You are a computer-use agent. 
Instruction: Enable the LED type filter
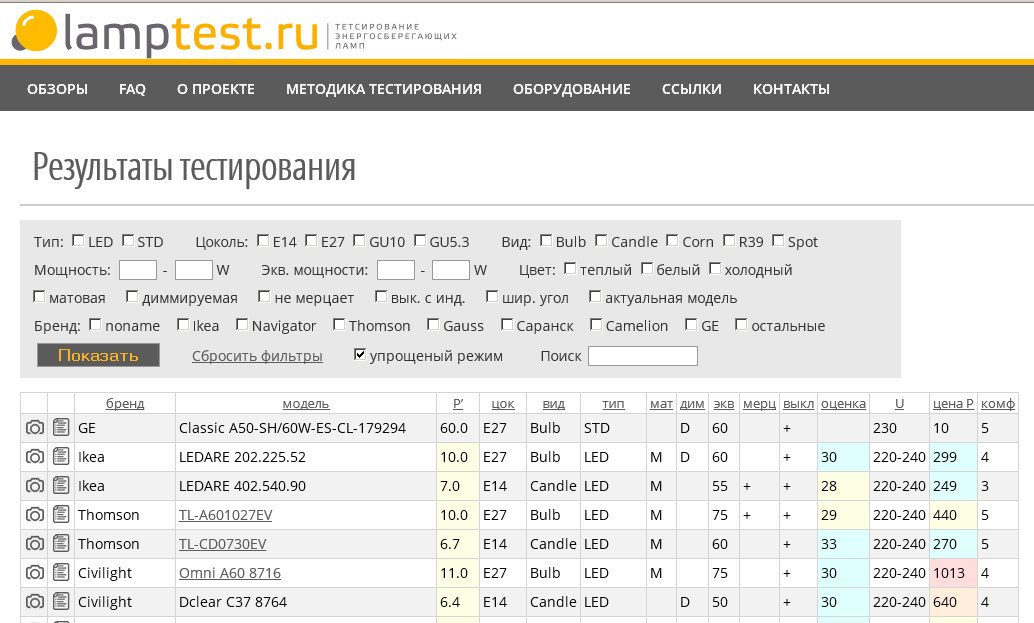[x=77, y=240]
